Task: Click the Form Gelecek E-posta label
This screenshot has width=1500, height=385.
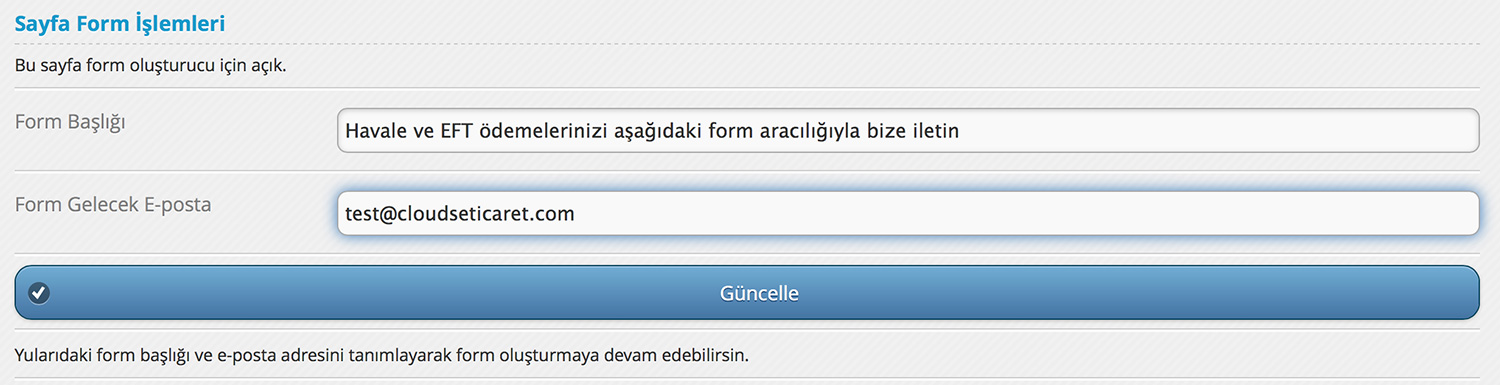Action: tap(113, 204)
